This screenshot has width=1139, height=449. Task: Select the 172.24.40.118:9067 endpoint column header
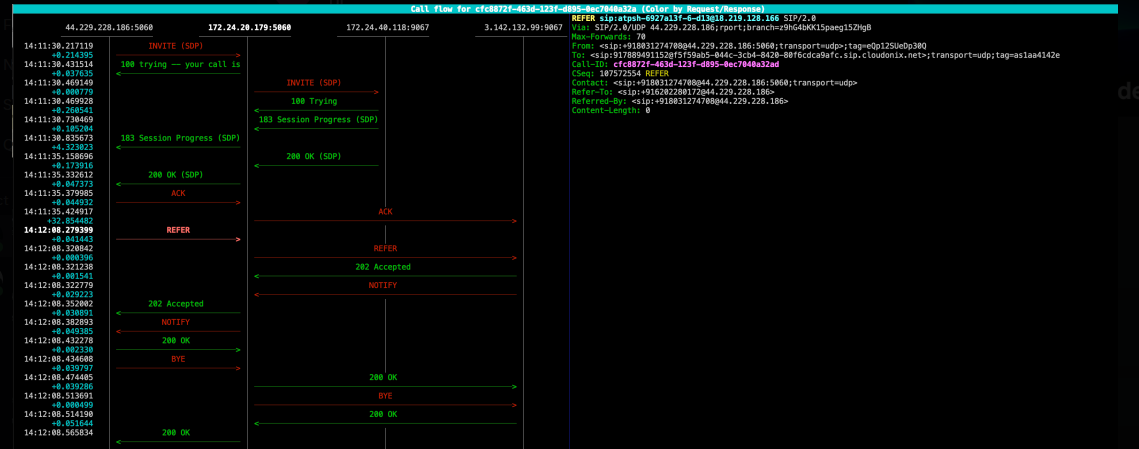coord(387,28)
